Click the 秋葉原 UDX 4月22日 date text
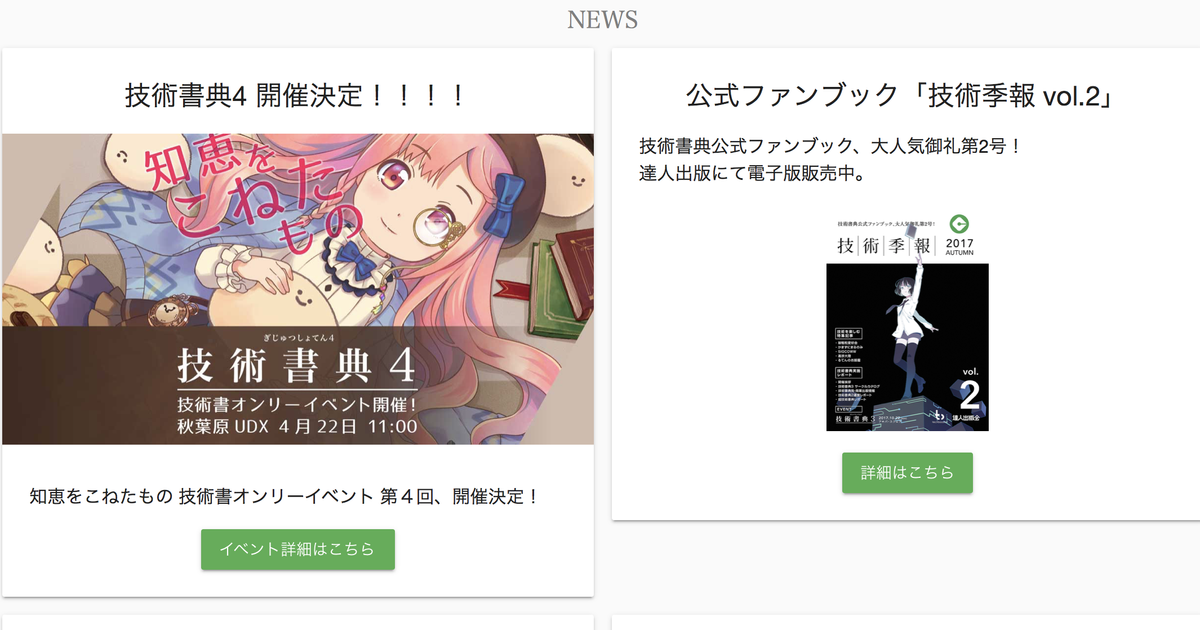The width and height of the screenshot is (1200, 630). pos(297,426)
